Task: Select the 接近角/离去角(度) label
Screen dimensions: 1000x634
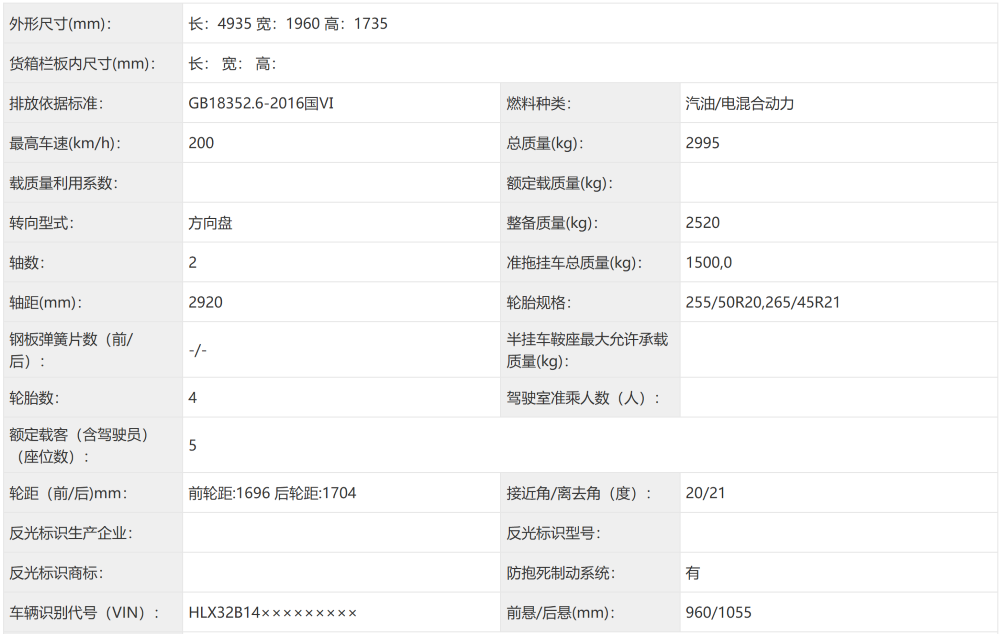Action: click(x=579, y=493)
